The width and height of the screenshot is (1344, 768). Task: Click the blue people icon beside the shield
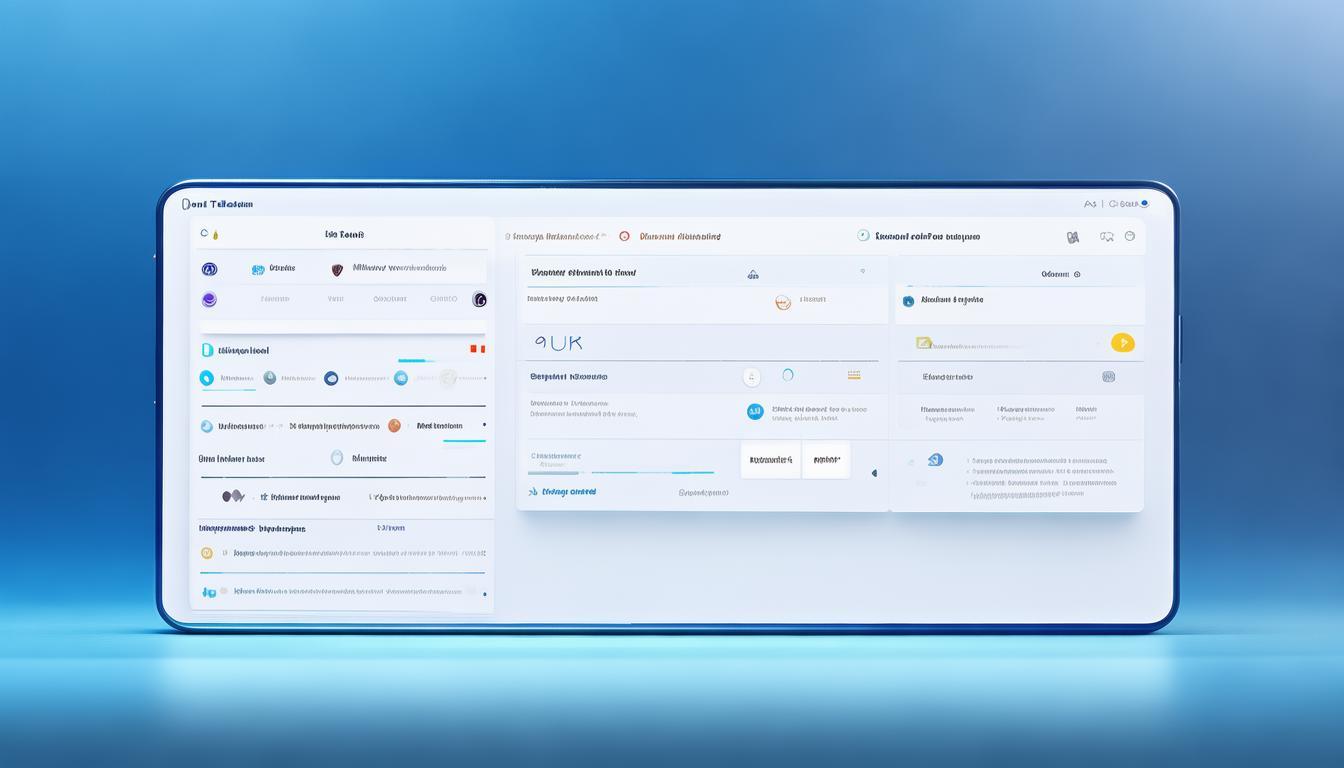(x=258, y=269)
